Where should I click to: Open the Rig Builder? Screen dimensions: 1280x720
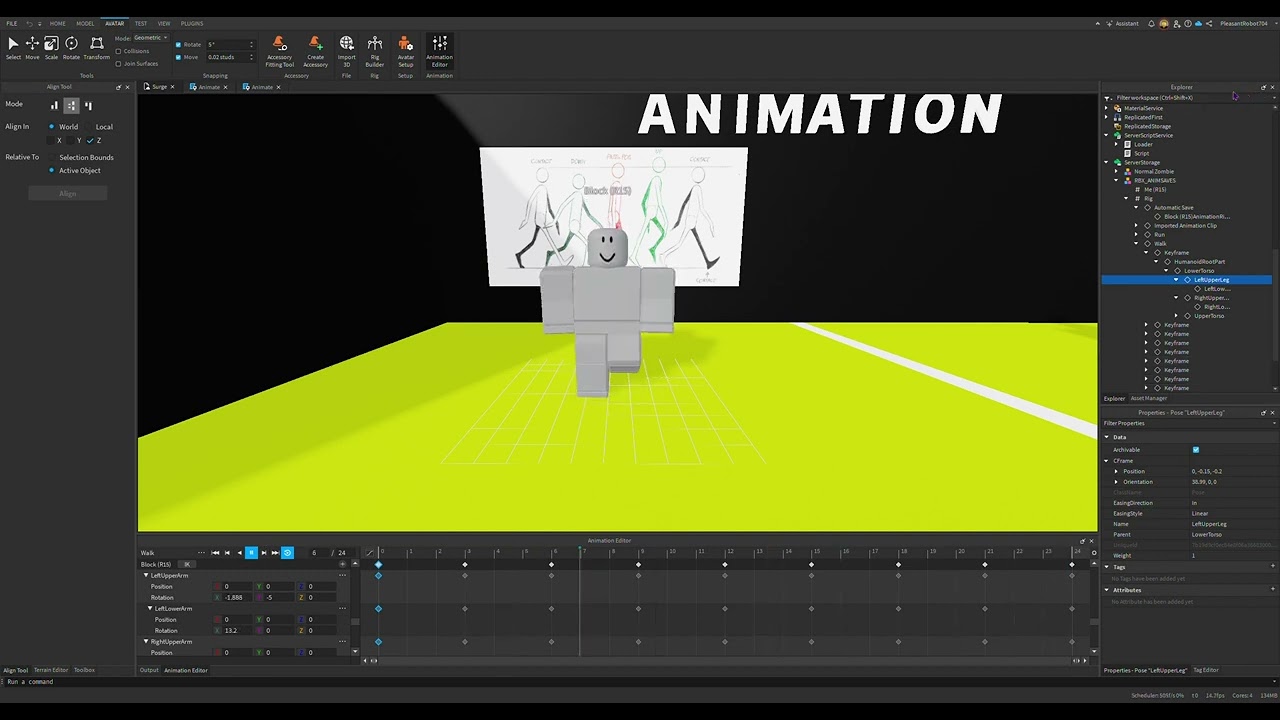(x=375, y=50)
